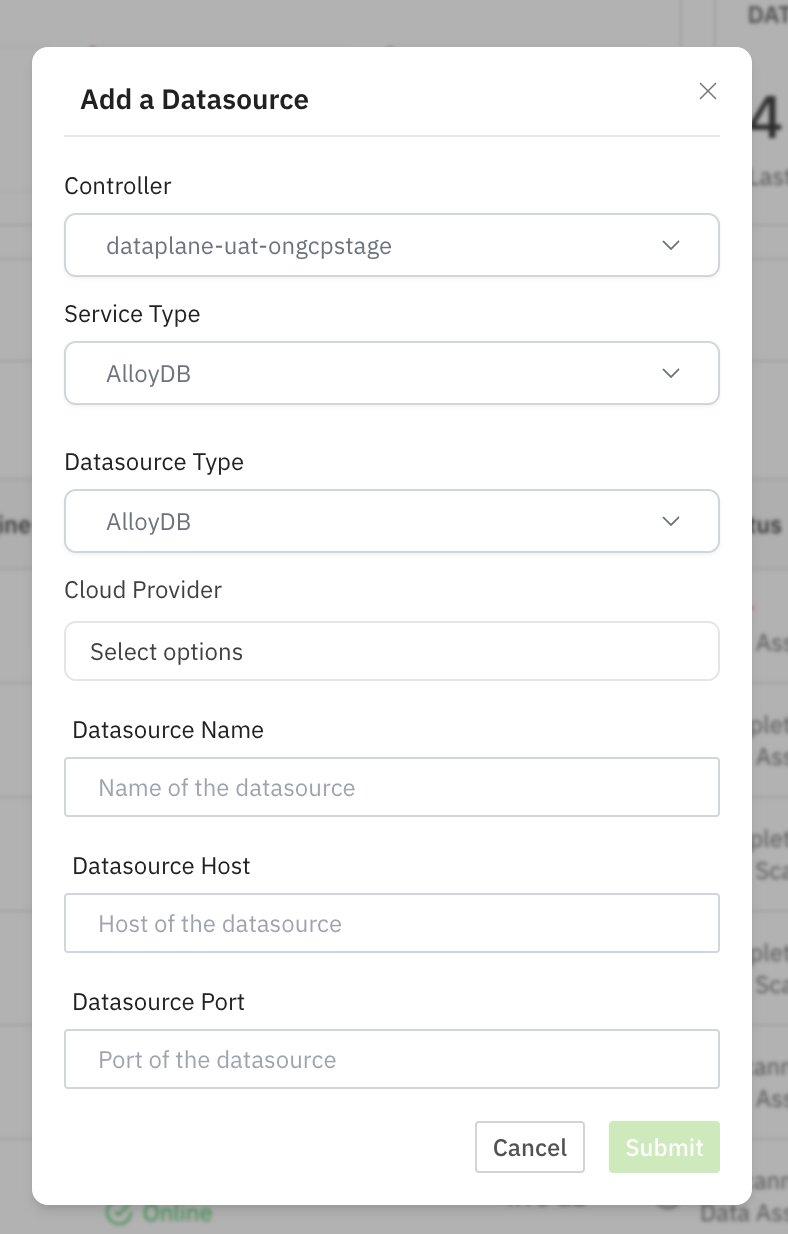Image resolution: width=788 pixels, height=1234 pixels.
Task: Focus the Port of the datasource field
Action: pos(391,1059)
